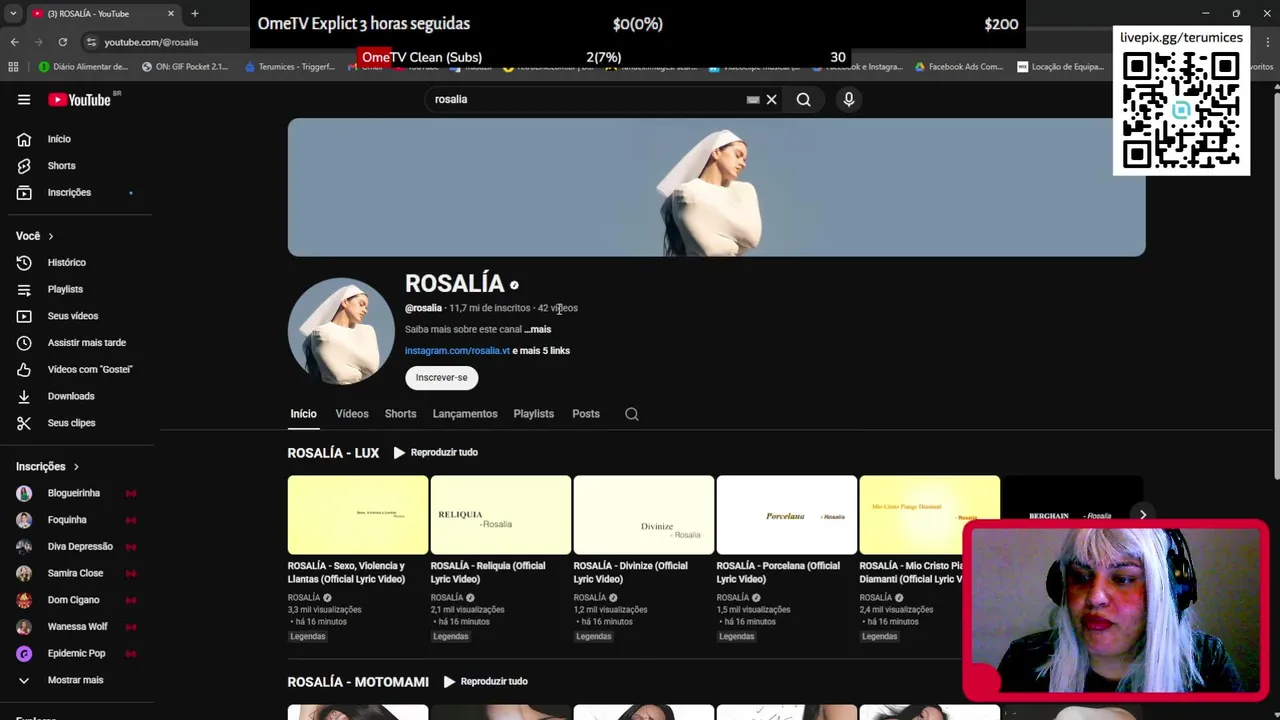This screenshot has width=1280, height=720.
Task: Expand Mostrar mais subscriptions
Action: pyautogui.click(x=76, y=680)
